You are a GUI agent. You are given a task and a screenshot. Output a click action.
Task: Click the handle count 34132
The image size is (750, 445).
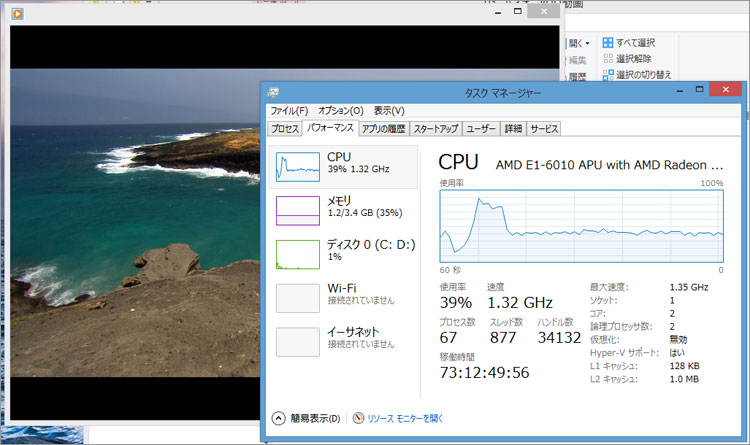(x=559, y=338)
